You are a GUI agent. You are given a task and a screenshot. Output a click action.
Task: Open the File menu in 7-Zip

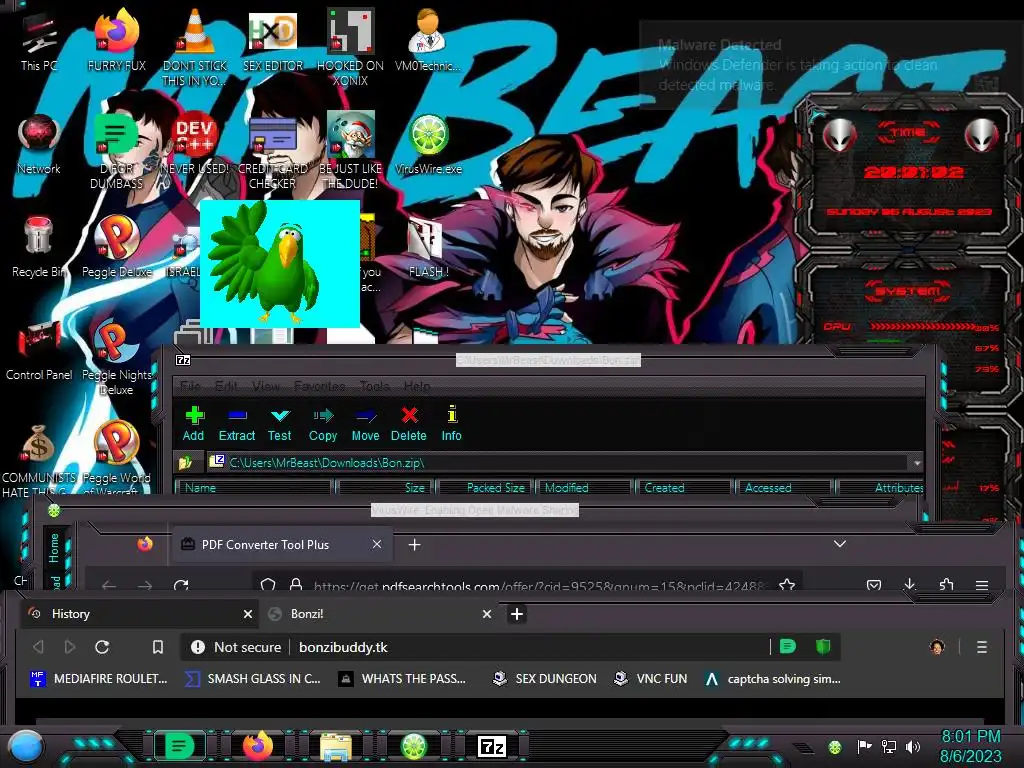[x=190, y=386]
